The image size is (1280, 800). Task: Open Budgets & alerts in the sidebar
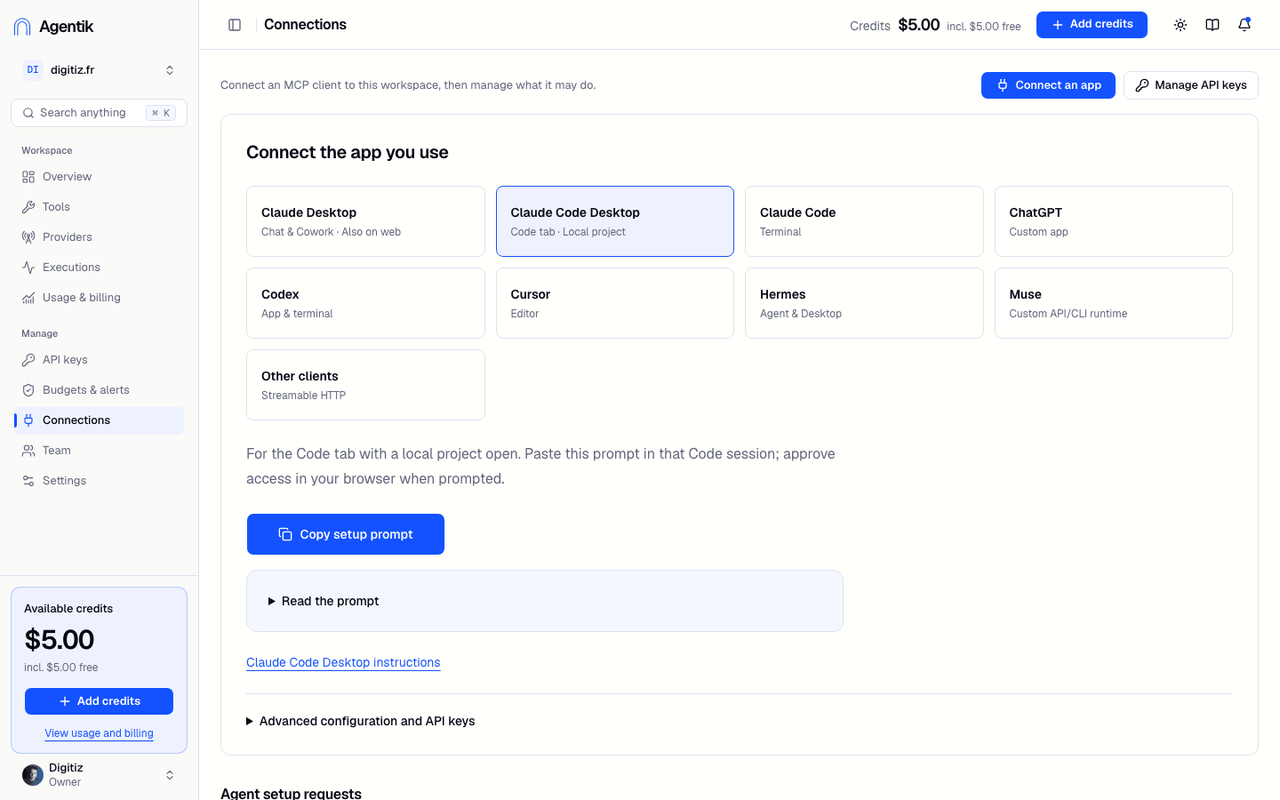(99, 390)
